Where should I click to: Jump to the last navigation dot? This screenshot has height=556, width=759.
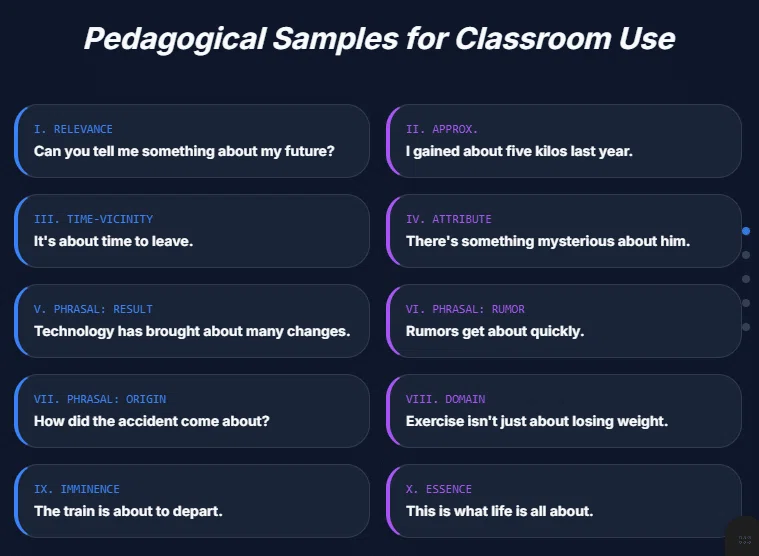746,327
